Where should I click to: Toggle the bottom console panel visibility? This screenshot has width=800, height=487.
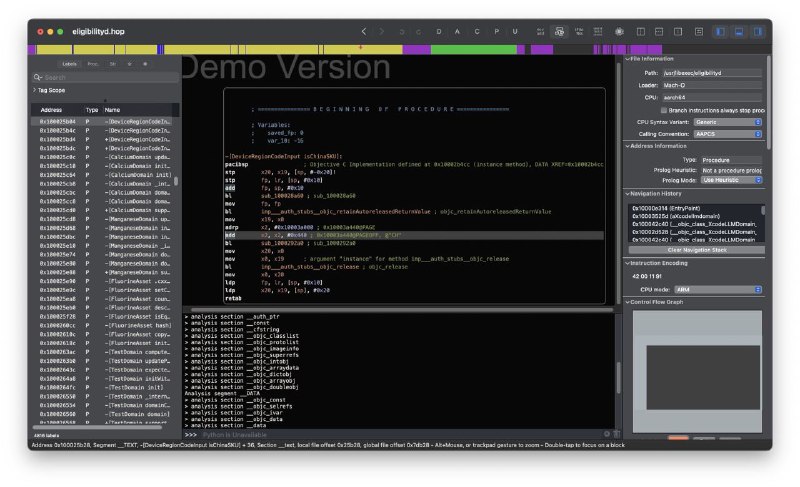tap(739, 32)
